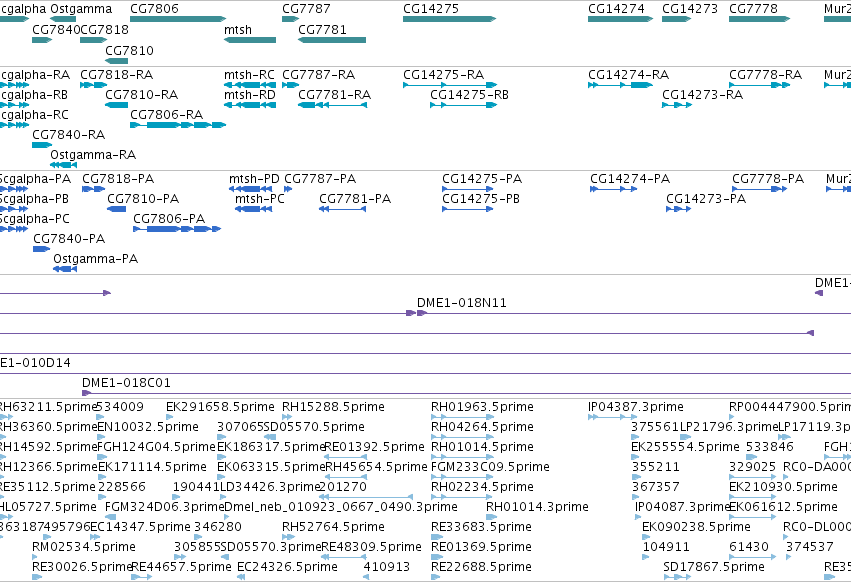Click the DME1-018C01 clone label

[x=126, y=383]
